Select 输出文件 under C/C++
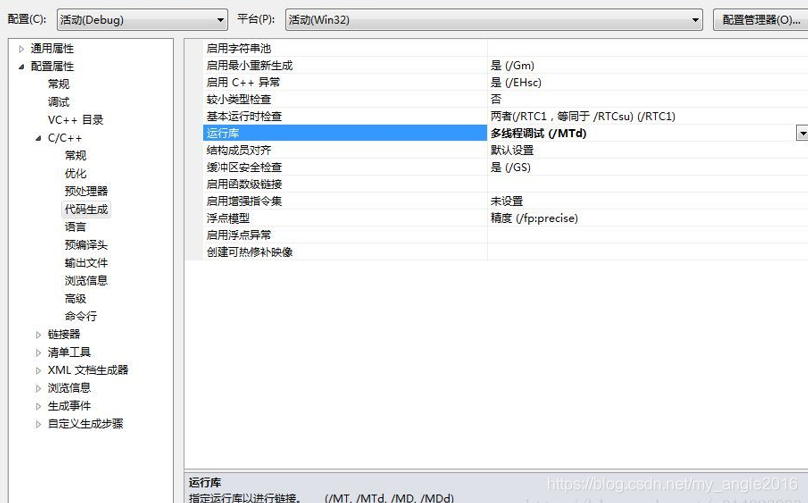The image size is (808, 503). click(x=87, y=263)
